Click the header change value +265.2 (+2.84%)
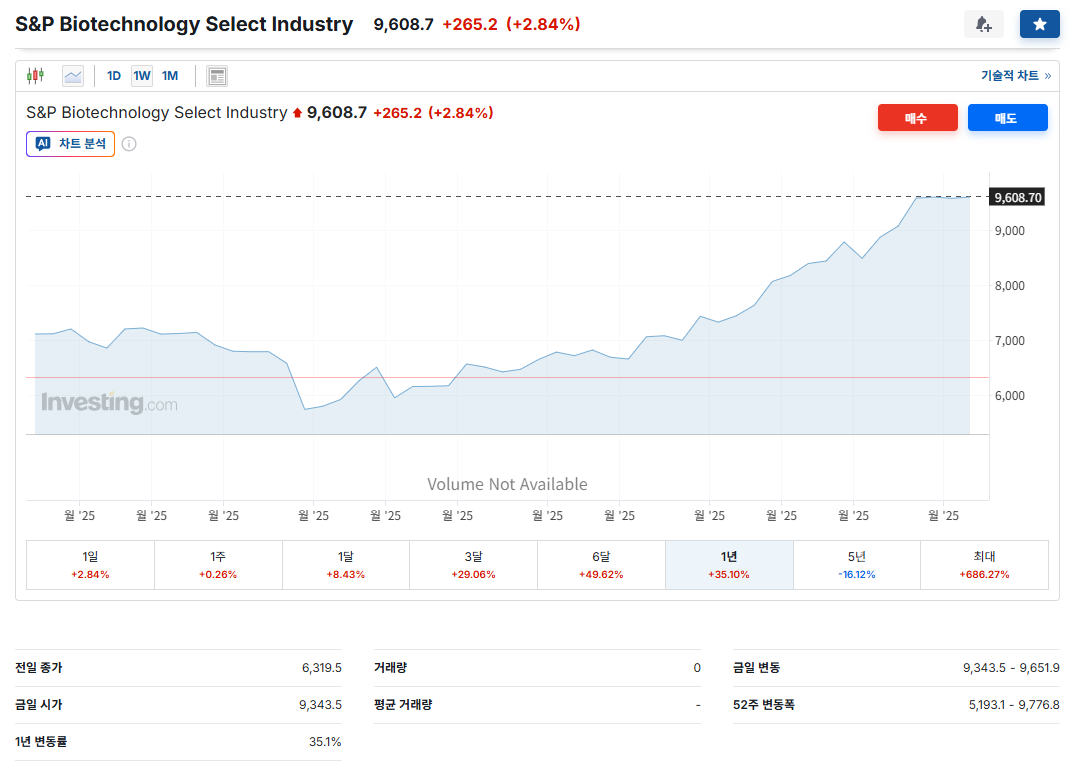The height and width of the screenshot is (780, 1089). pos(511,24)
